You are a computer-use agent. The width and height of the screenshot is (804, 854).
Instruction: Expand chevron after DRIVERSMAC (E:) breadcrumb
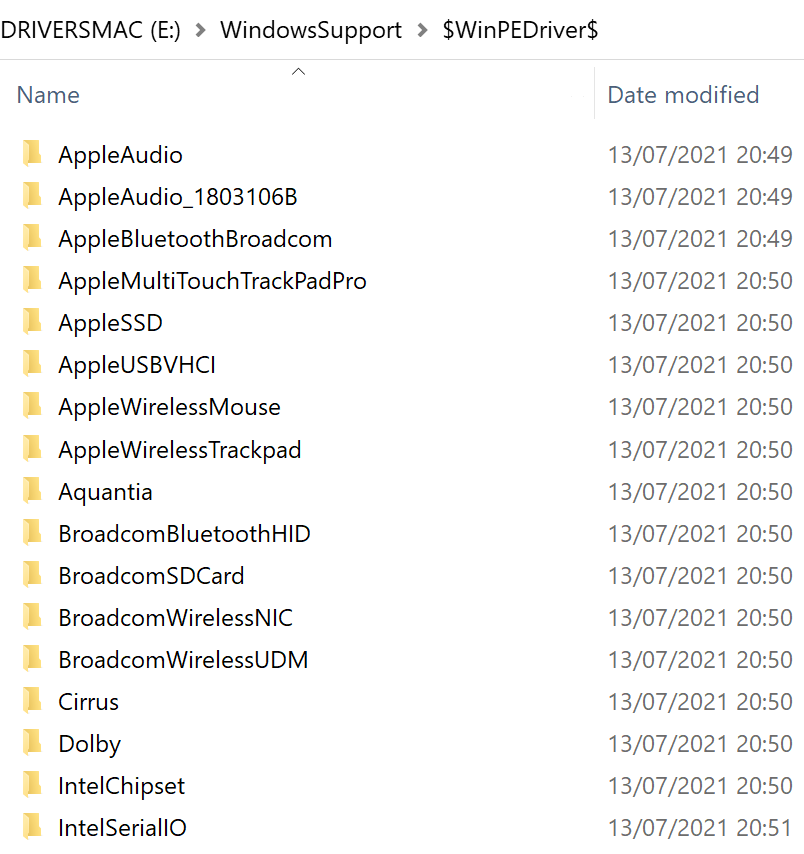tap(200, 30)
